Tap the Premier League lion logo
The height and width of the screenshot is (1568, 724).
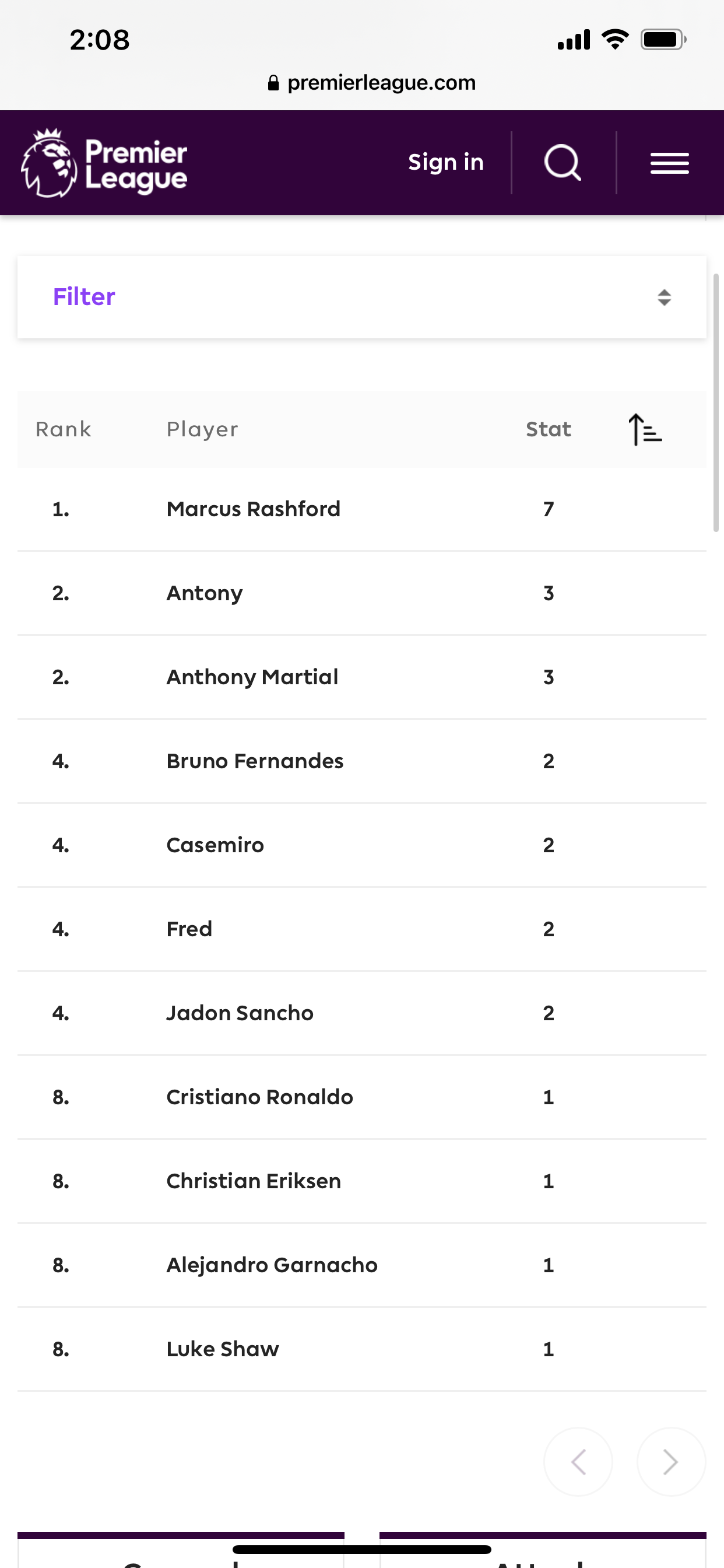[x=48, y=163]
